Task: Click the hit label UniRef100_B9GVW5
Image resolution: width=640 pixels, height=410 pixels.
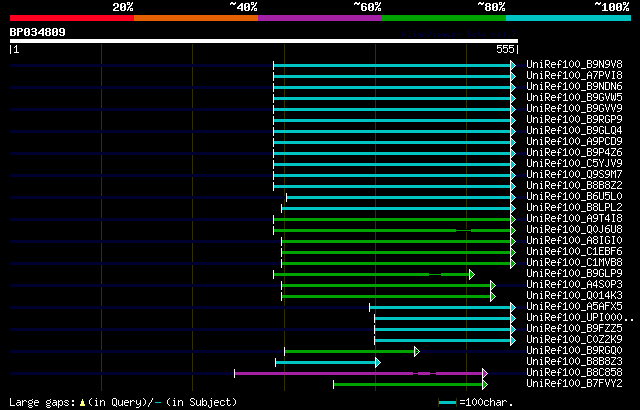Action: (x=574, y=98)
